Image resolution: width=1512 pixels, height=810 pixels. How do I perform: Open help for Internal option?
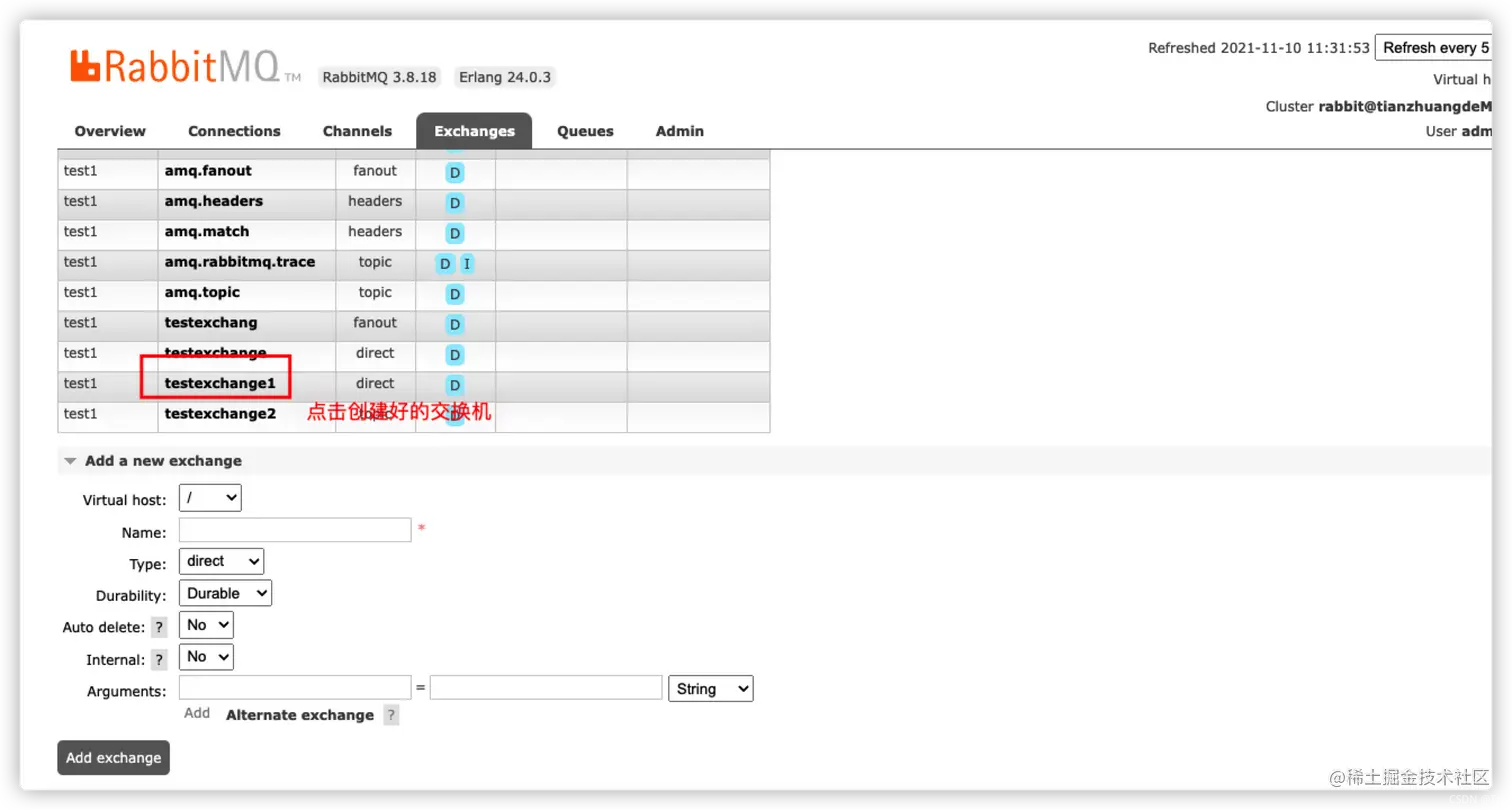click(x=159, y=660)
